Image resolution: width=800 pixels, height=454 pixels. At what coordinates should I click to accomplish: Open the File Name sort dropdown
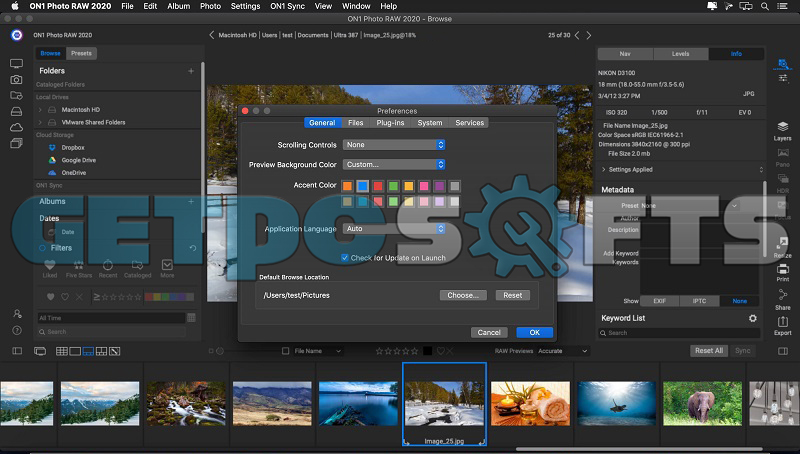pyautogui.click(x=316, y=351)
